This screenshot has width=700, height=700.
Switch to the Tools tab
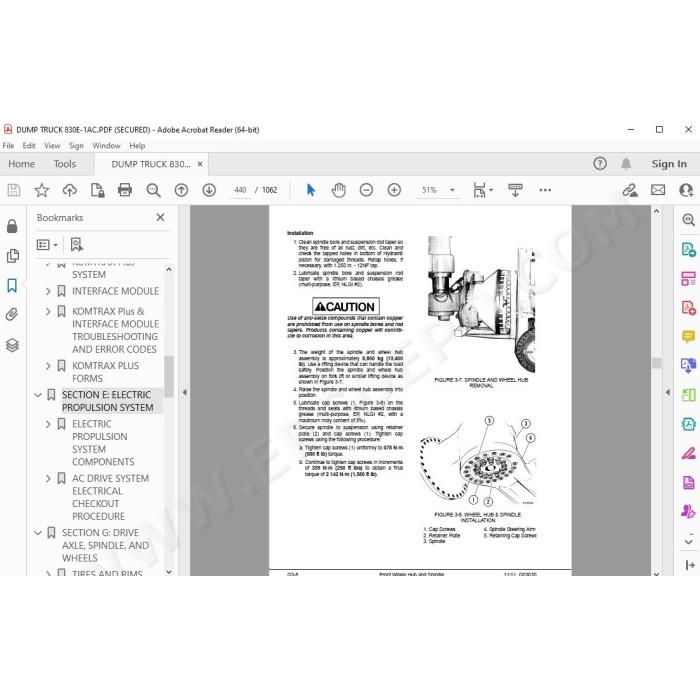tap(65, 164)
